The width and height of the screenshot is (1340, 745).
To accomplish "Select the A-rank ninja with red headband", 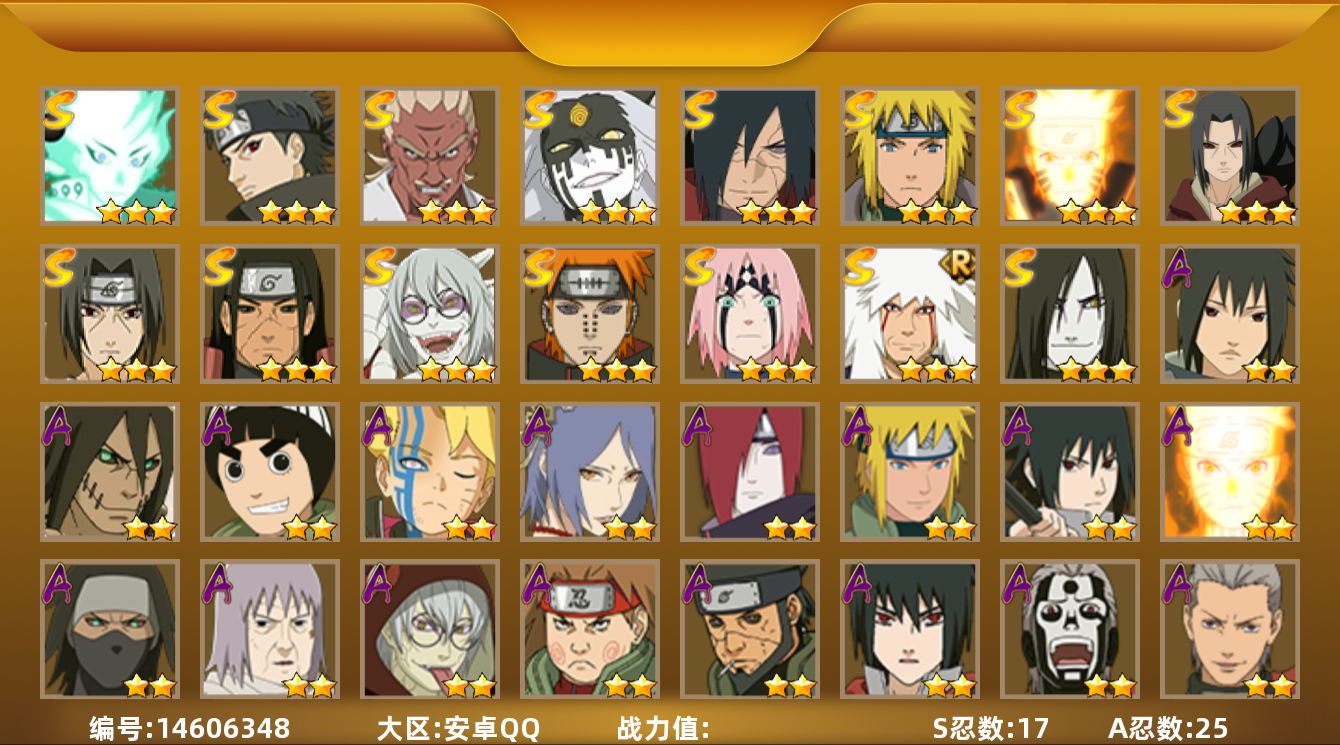I will 590,629.
